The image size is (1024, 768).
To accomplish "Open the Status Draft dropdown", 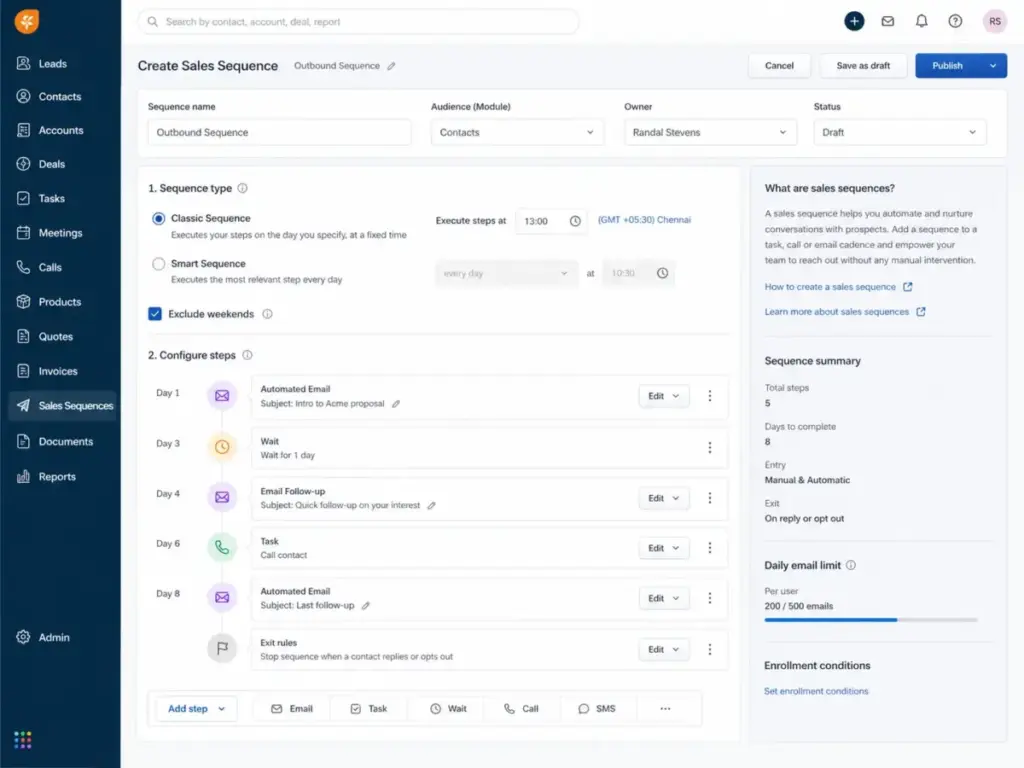I will [x=899, y=132].
